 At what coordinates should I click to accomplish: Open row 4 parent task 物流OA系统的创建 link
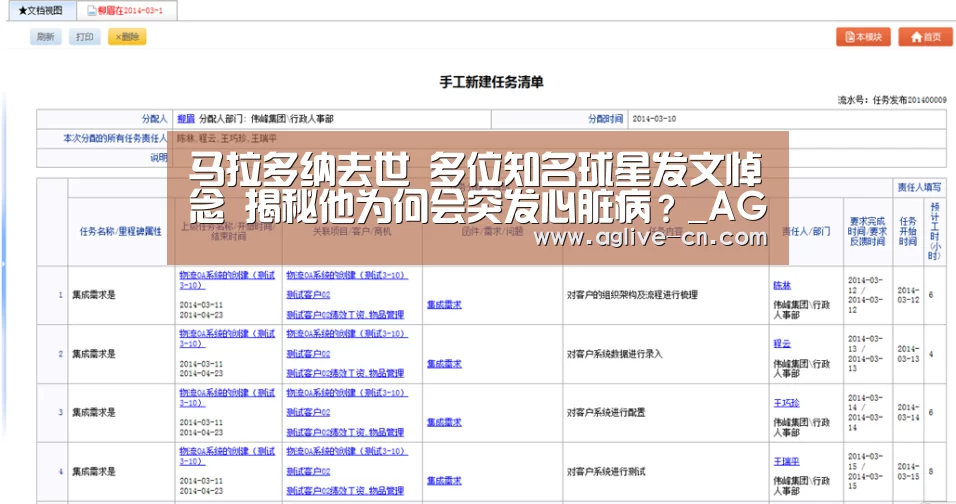click(227, 456)
